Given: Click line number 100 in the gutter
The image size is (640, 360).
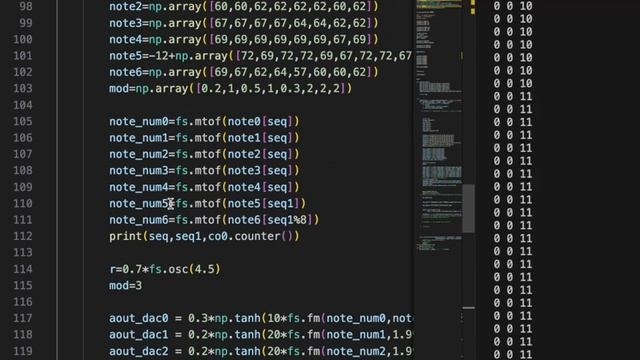Looking at the screenshot, I should pyautogui.click(x=22, y=40).
